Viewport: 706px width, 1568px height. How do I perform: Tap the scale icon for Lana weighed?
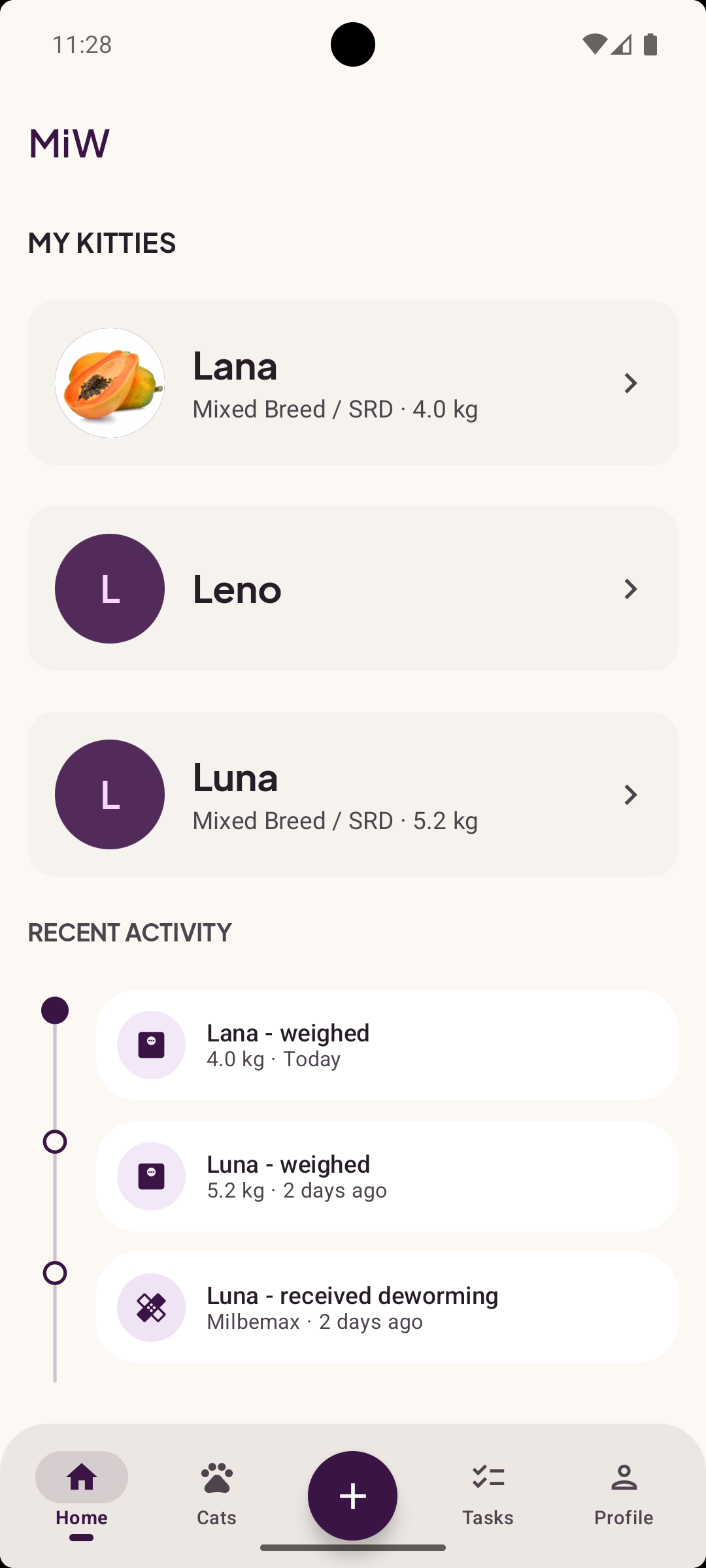point(151,1045)
